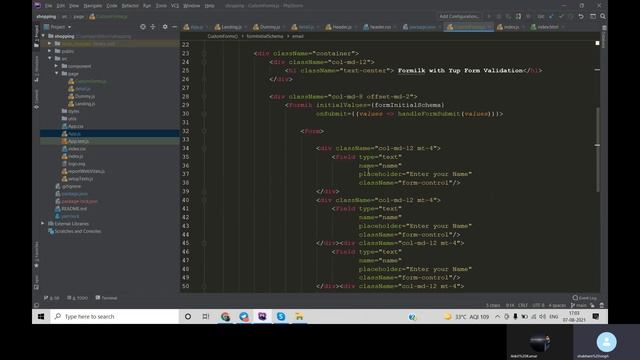Open Cortana circle icon on taskbar
Viewport: 640px width, 360px height.
[188, 316]
